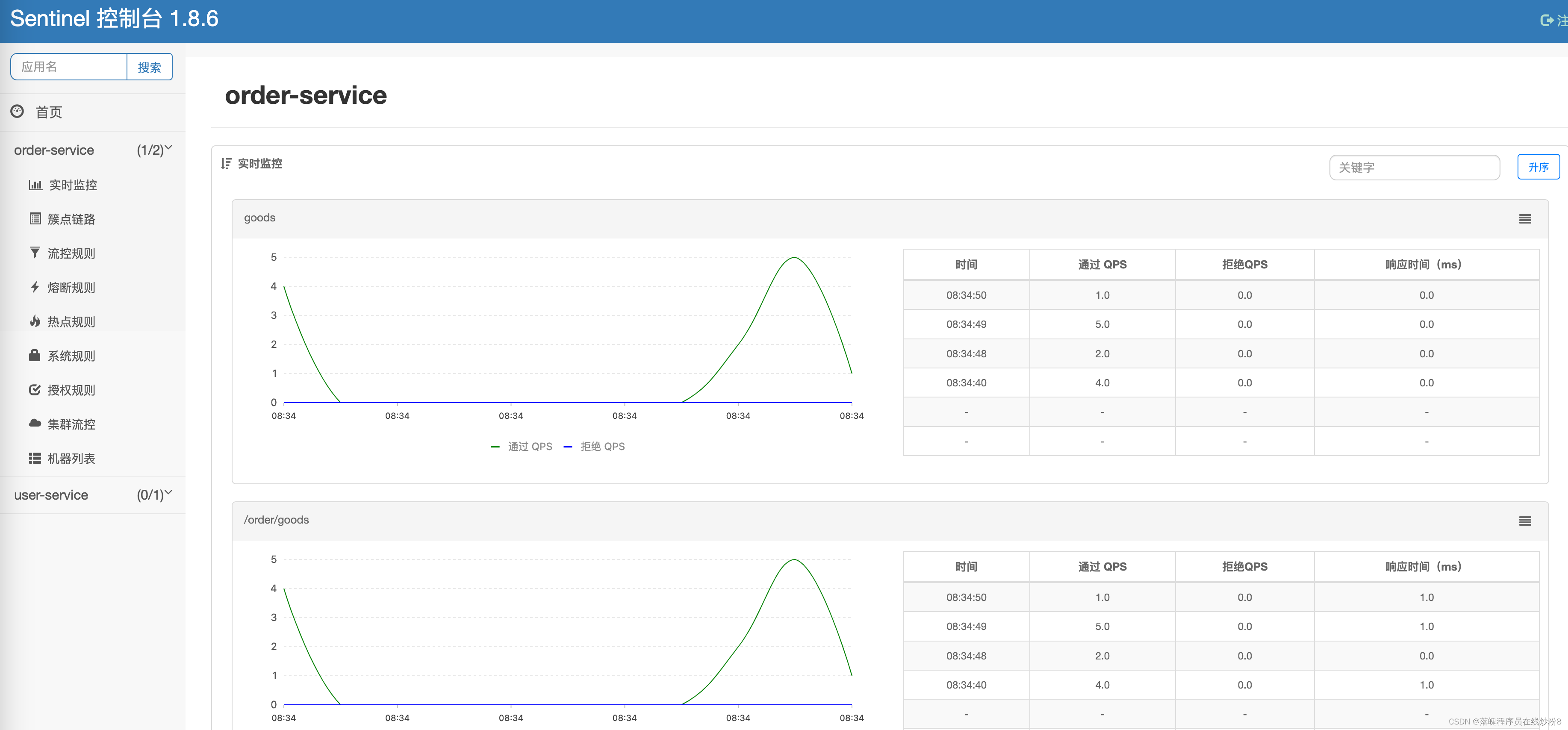Open 簇点链路 menu item
This screenshot has width=1568, height=730.
[x=72, y=219]
